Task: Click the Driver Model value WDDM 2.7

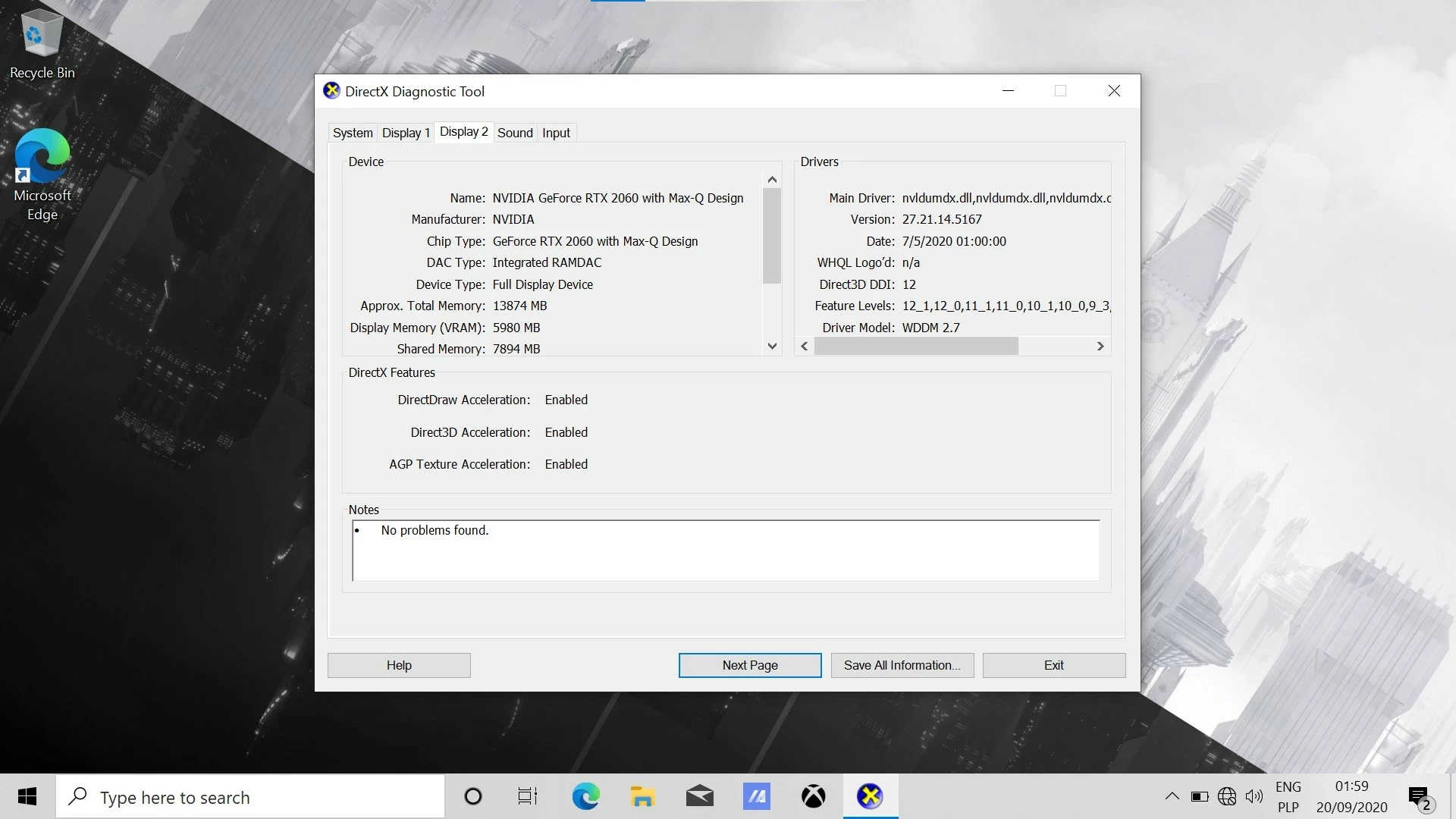Action: [x=930, y=328]
